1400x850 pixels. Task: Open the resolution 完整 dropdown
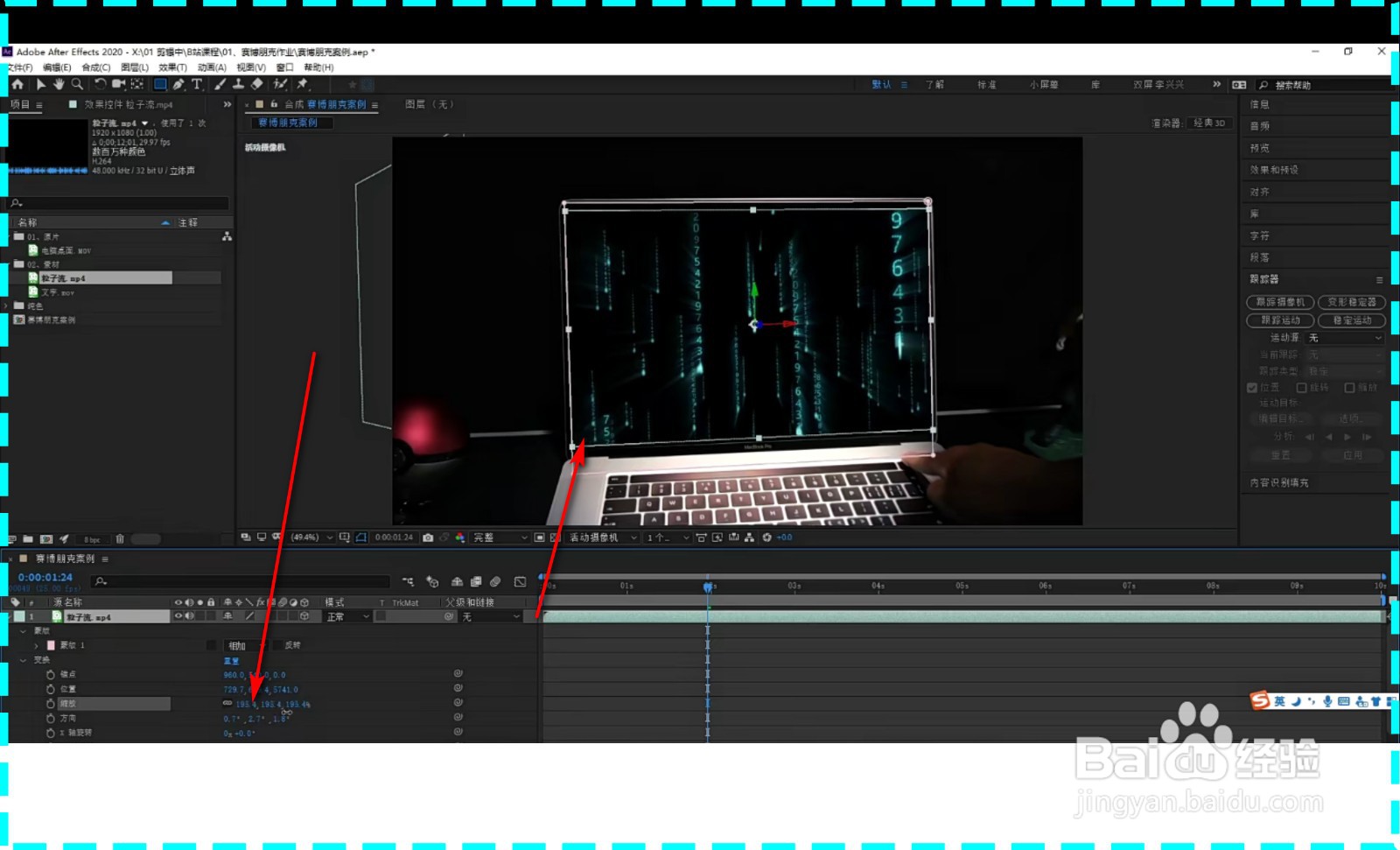coord(500,537)
